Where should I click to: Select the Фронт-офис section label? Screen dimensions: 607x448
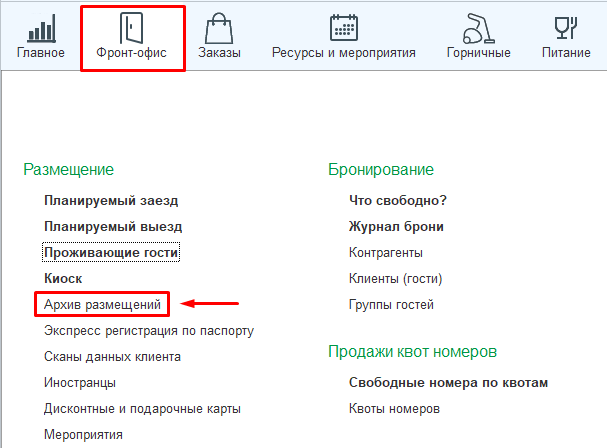click(131, 53)
